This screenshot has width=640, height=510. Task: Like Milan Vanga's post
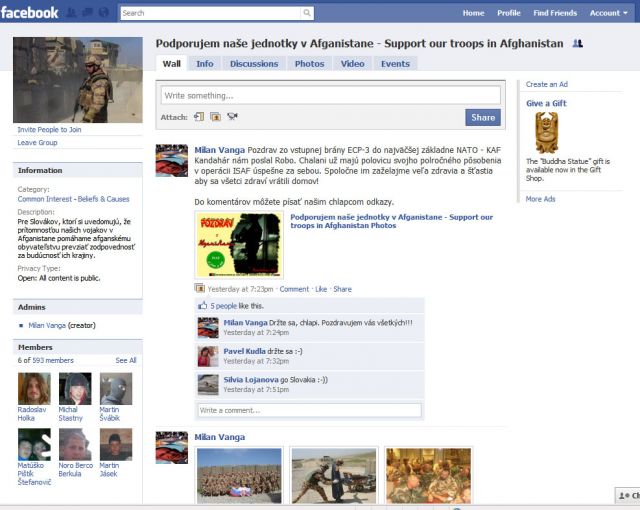click(321, 289)
